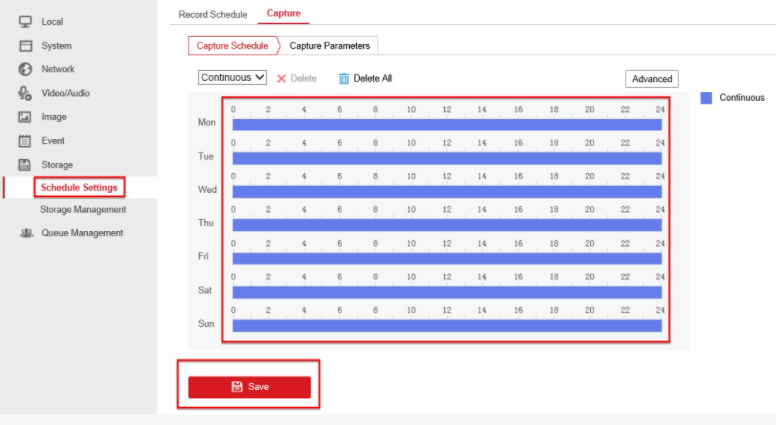Viewport: 776px width, 425px height.
Task: Click the System icon in sidebar
Action: (26, 46)
